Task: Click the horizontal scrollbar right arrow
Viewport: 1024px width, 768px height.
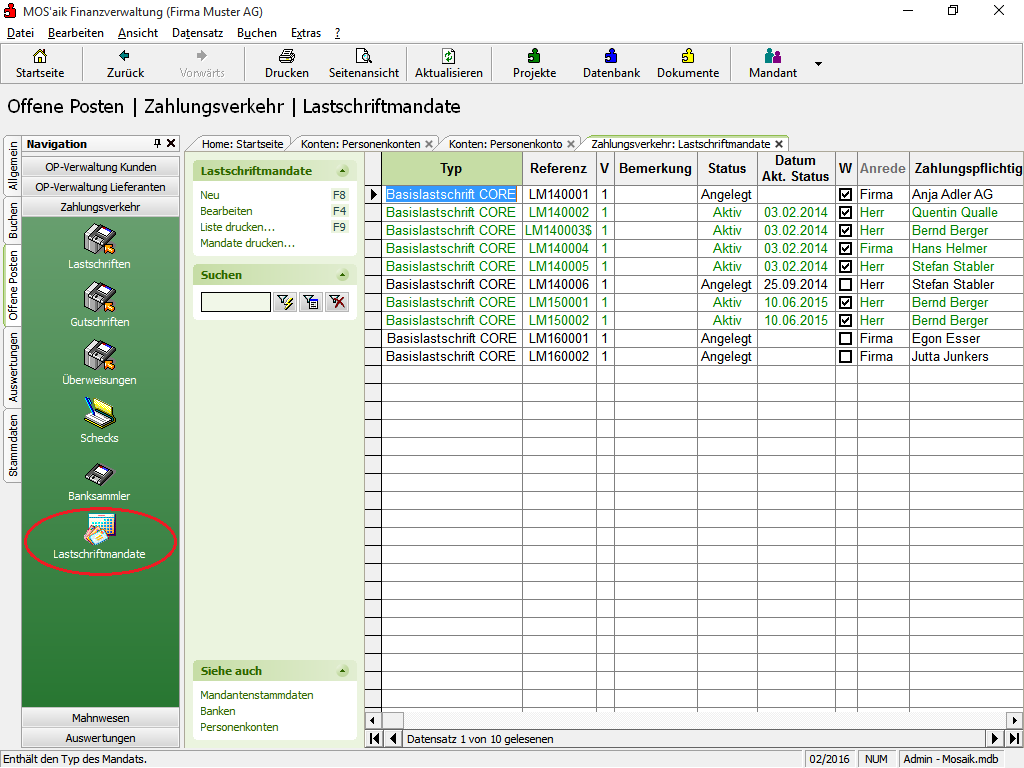Action: pyautogui.click(x=1015, y=720)
